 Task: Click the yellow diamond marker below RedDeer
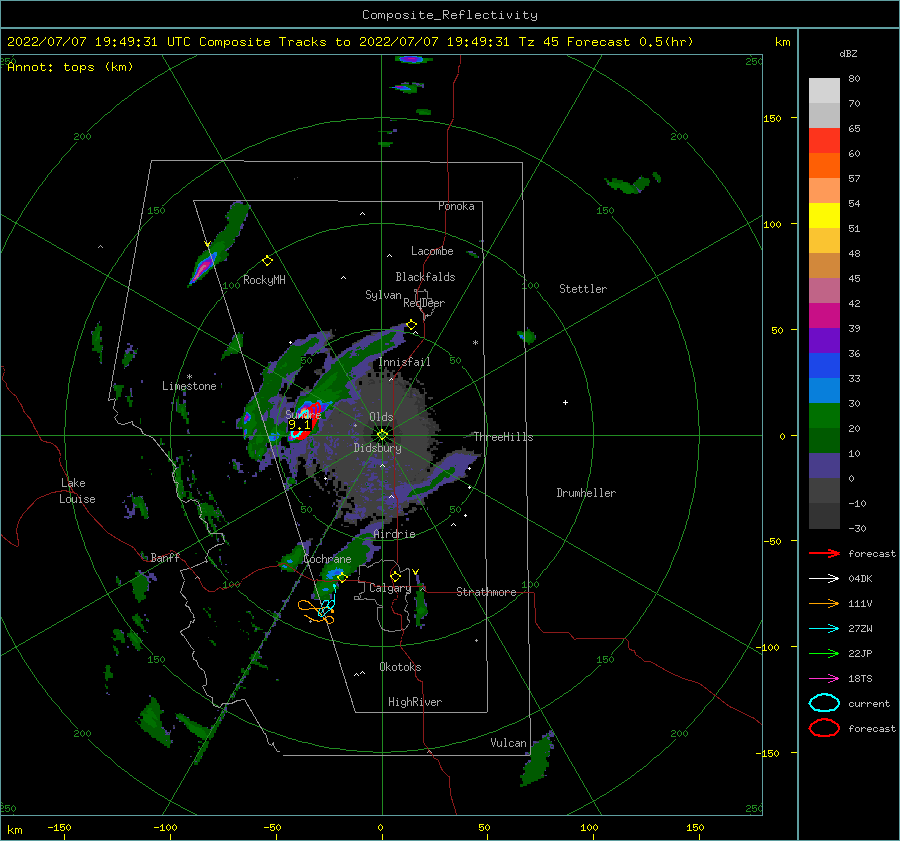pyautogui.click(x=412, y=325)
